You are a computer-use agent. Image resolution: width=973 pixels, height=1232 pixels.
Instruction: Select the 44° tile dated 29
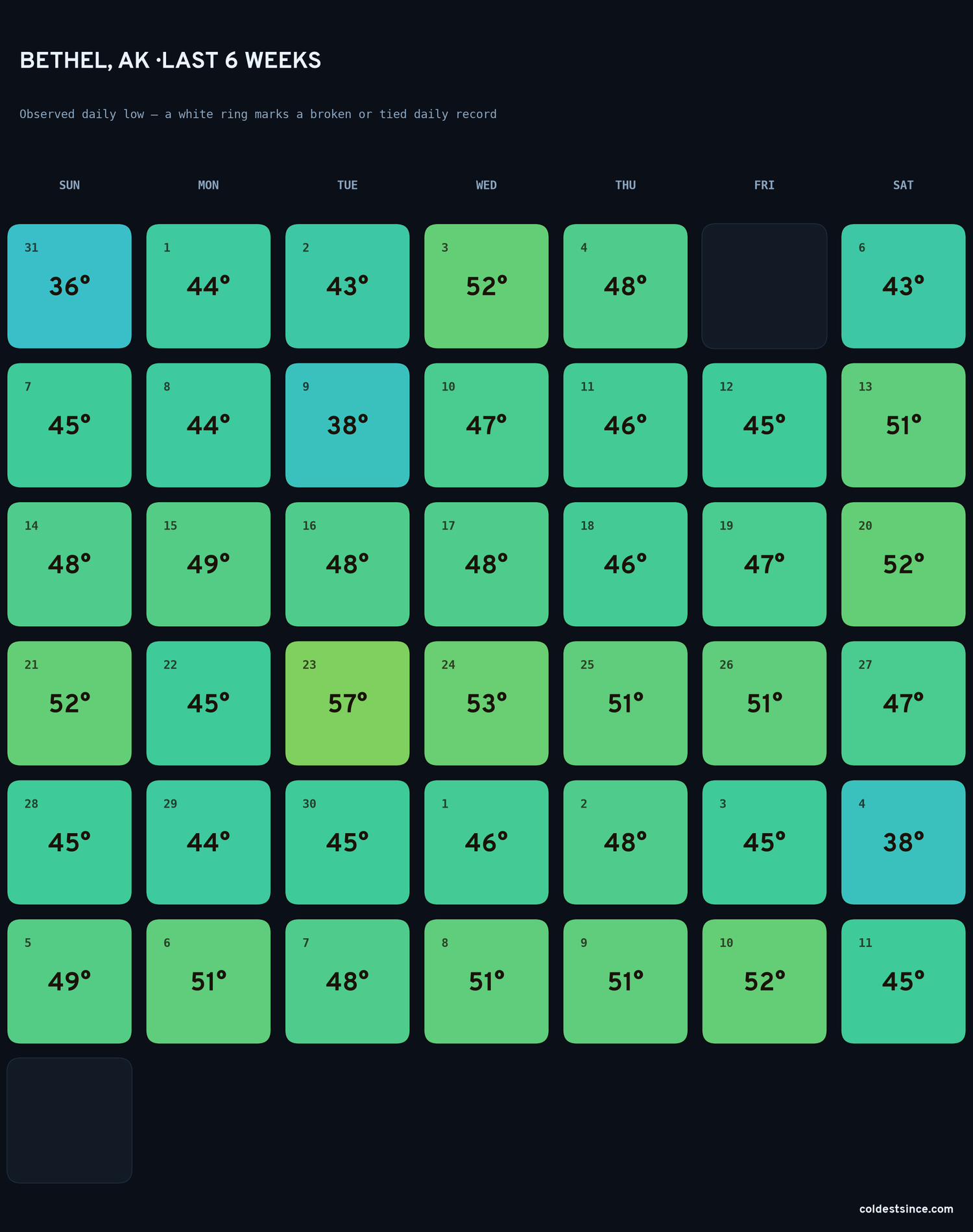point(208,842)
